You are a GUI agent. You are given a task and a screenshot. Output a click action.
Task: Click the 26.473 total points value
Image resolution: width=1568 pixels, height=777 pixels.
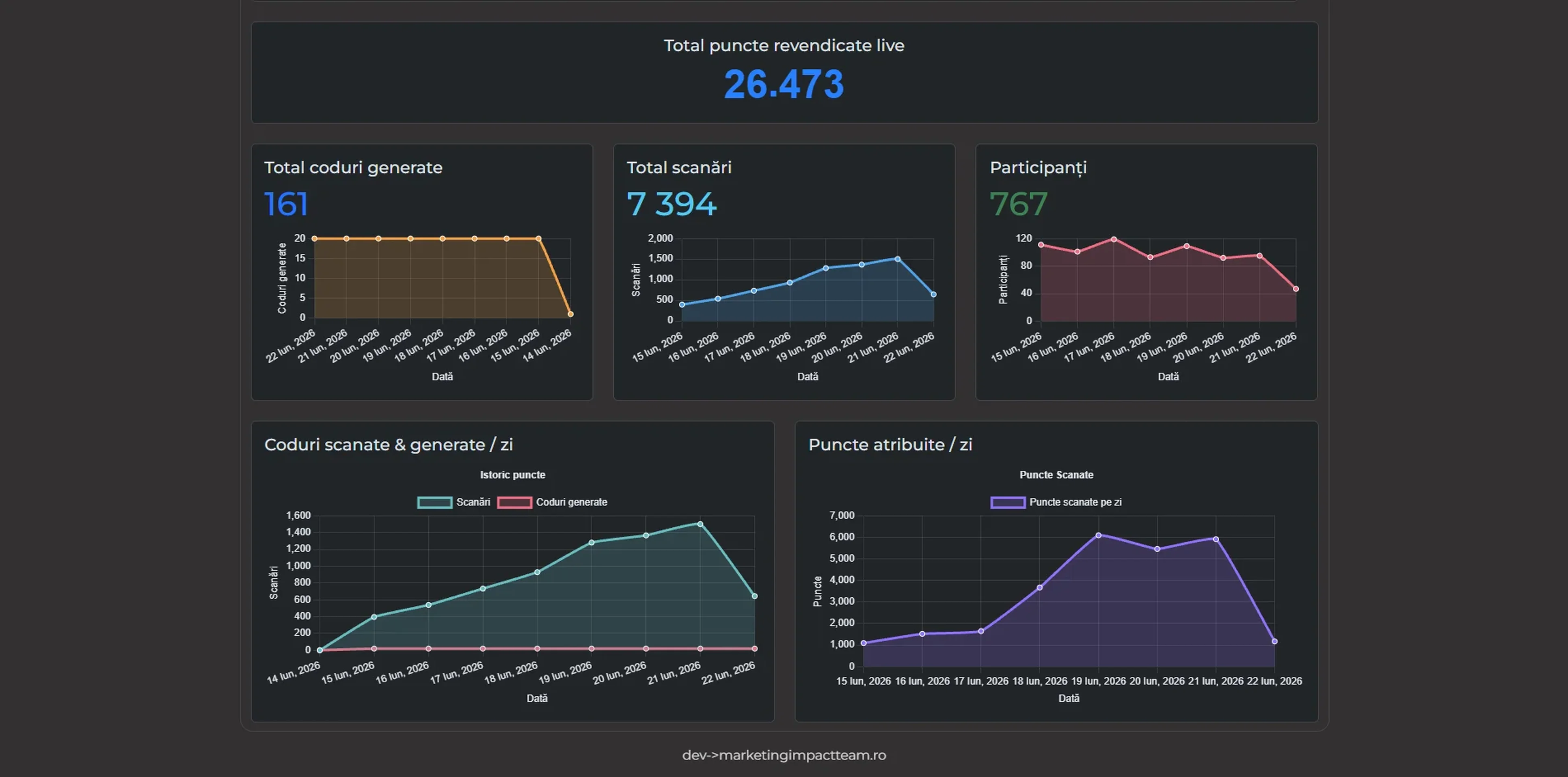point(784,84)
